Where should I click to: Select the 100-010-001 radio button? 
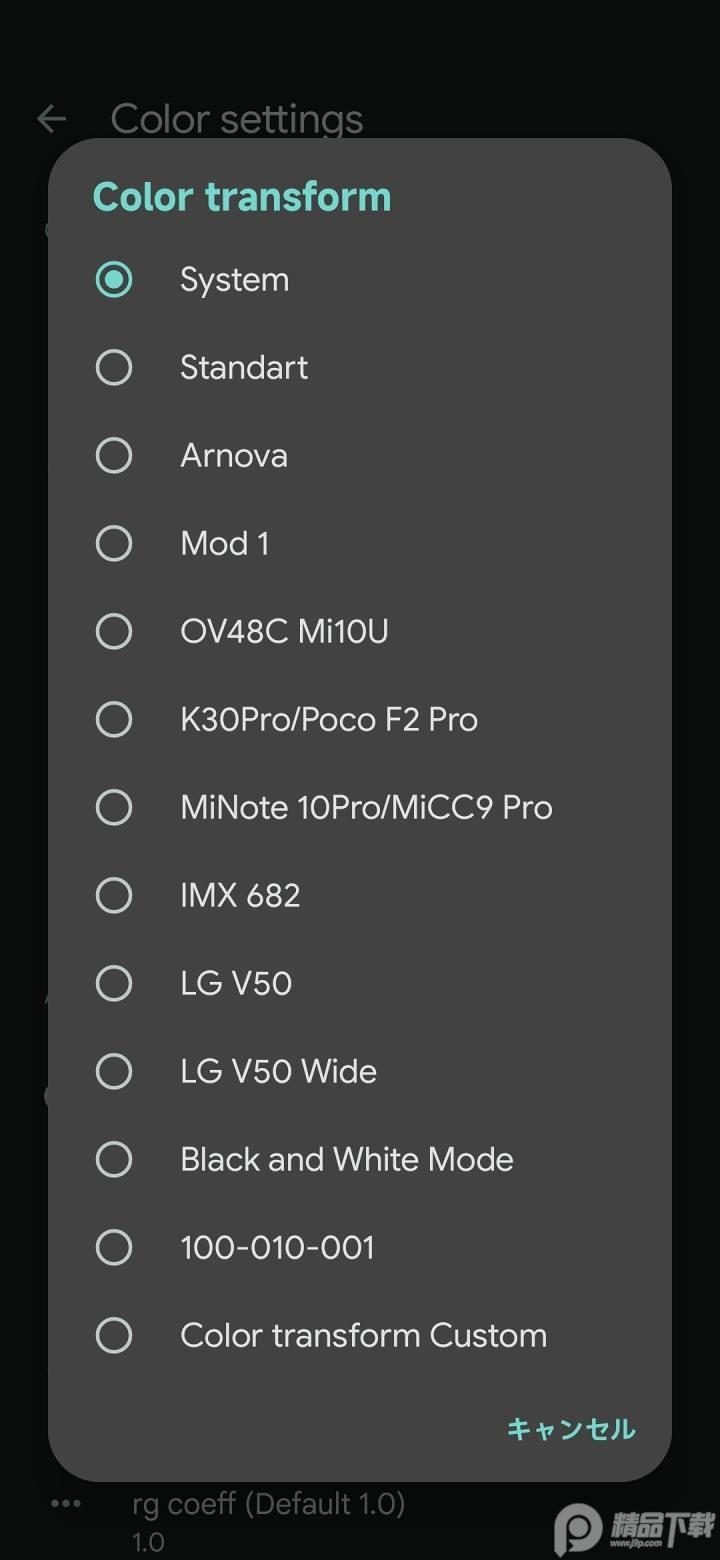click(114, 1248)
